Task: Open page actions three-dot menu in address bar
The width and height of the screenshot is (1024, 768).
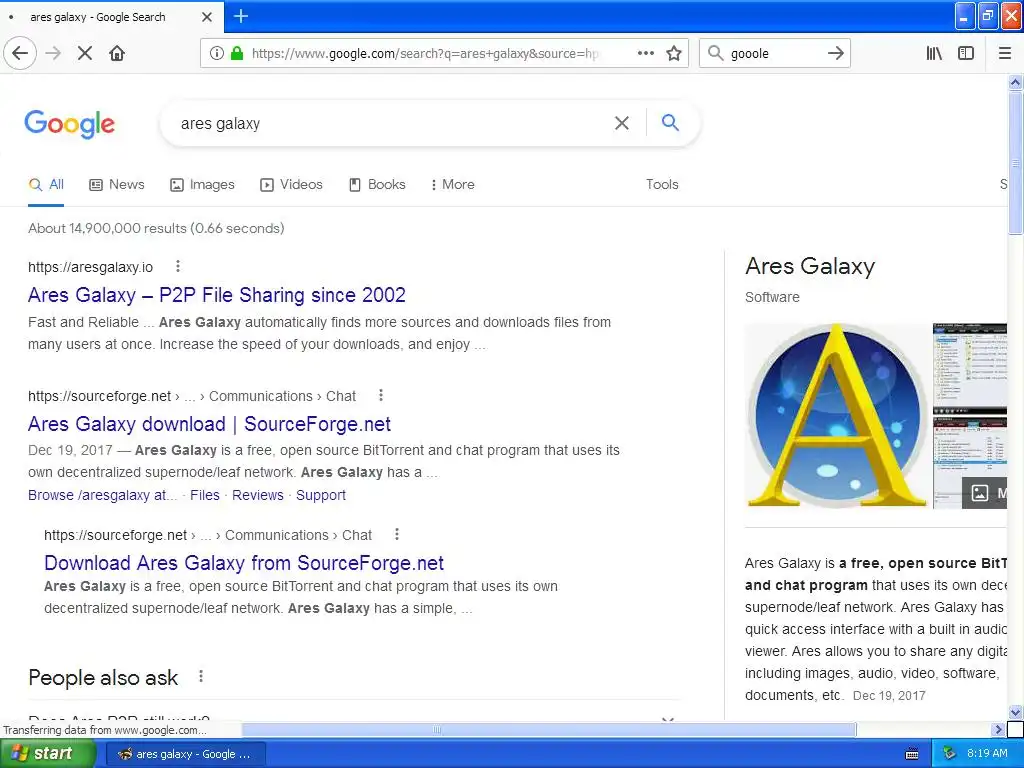Action: click(x=645, y=53)
